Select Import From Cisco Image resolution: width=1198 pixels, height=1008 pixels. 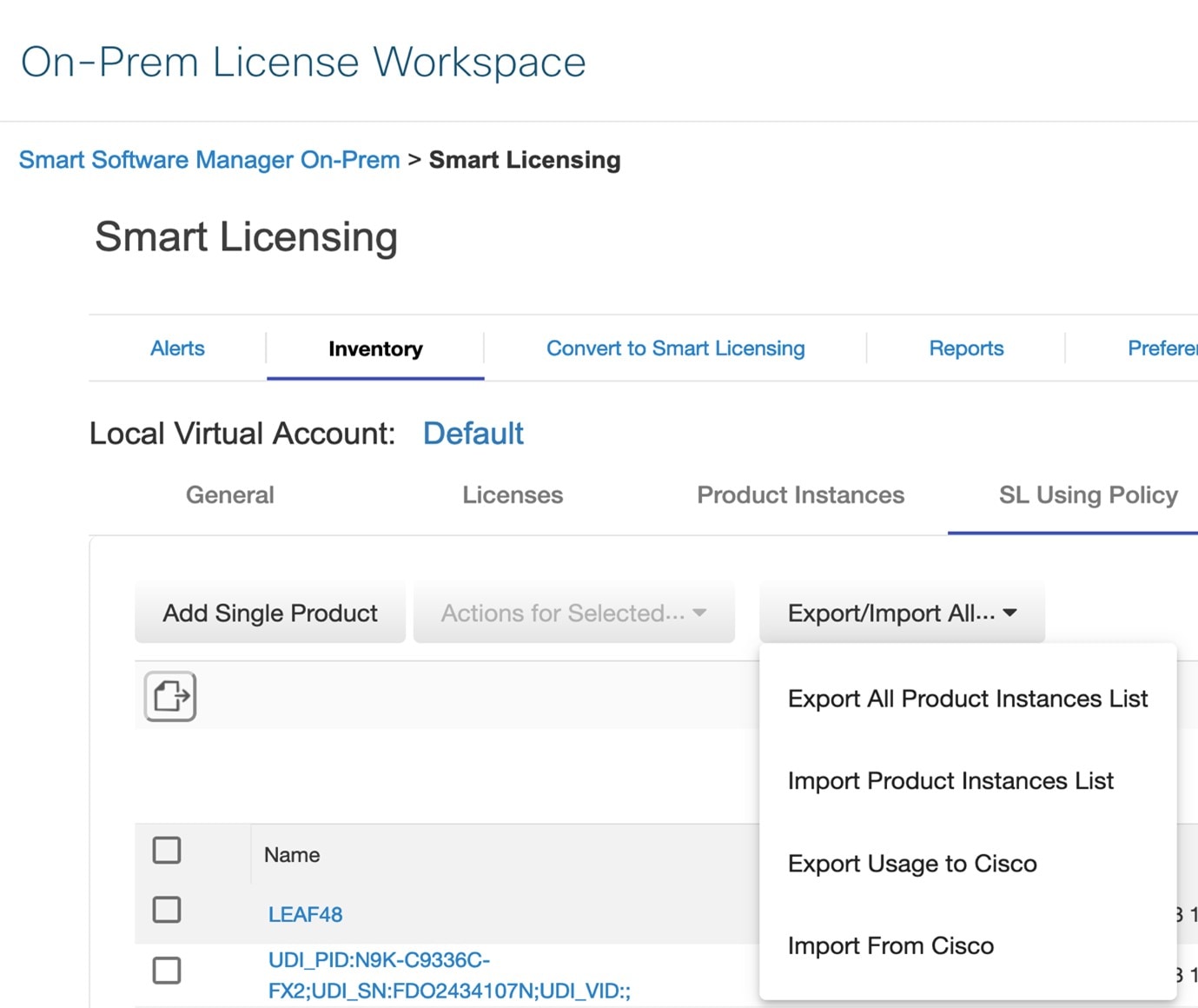click(890, 946)
